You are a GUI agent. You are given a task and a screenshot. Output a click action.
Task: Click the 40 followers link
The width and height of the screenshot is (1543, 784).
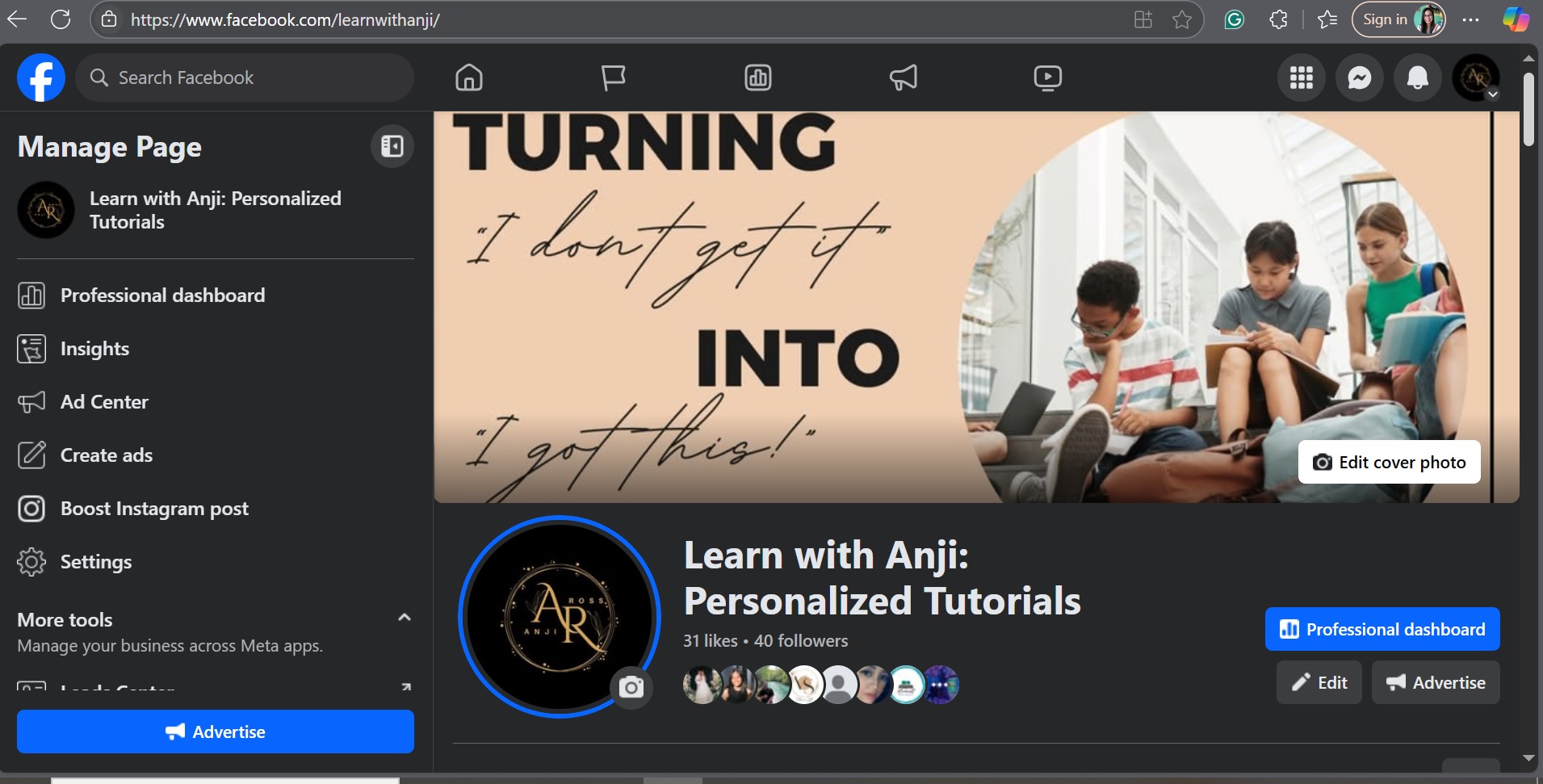click(801, 641)
